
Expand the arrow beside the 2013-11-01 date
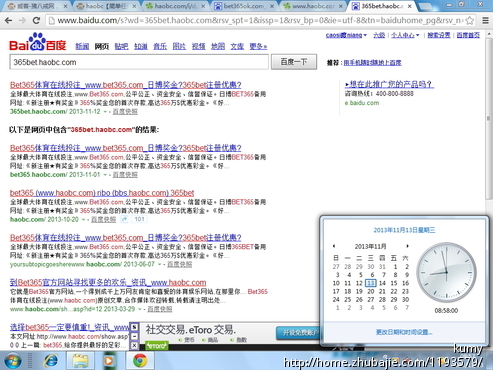point(105,175)
